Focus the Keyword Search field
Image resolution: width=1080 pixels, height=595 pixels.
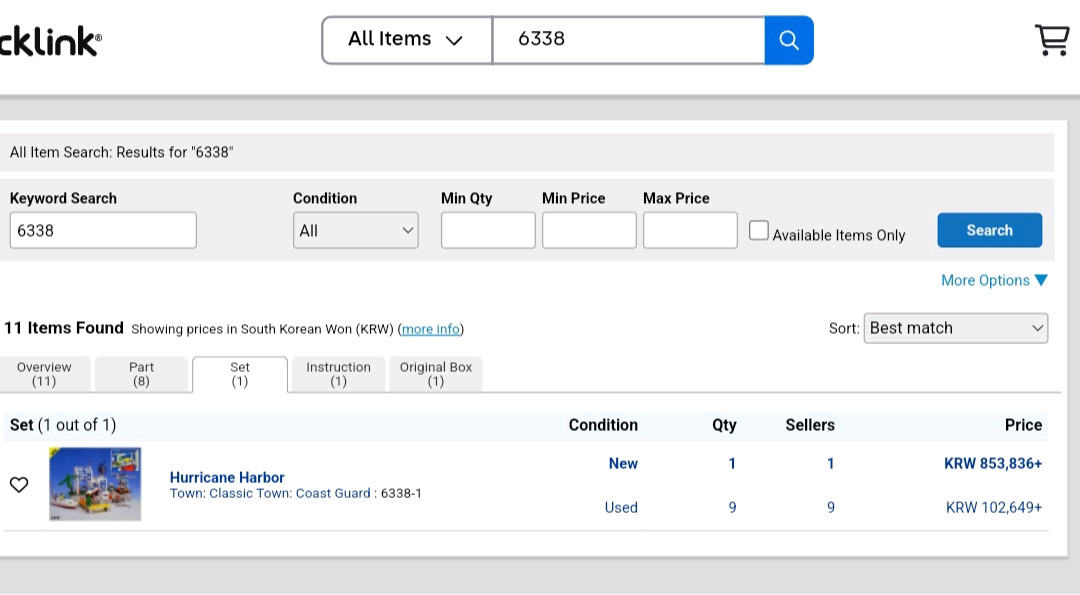click(103, 231)
